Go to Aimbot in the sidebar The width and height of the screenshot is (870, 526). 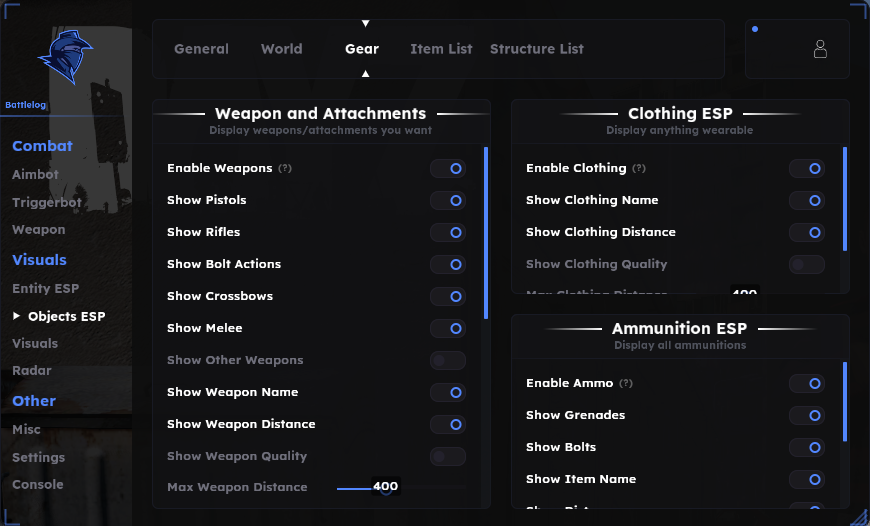pyautogui.click(x=36, y=174)
